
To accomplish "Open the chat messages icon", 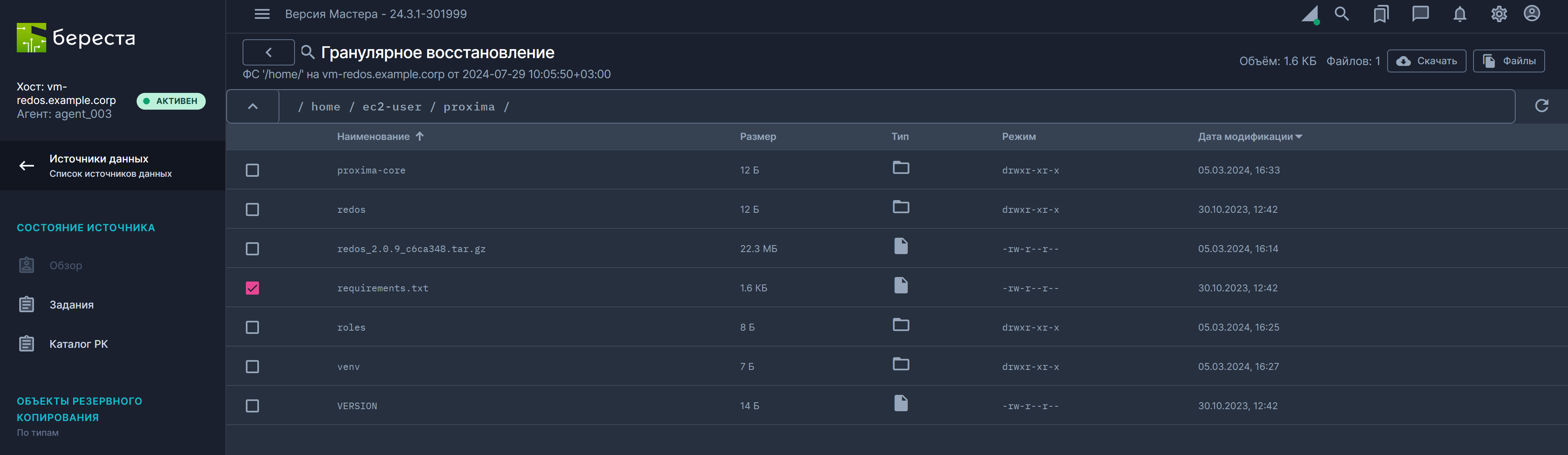I will pyautogui.click(x=1420, y=14).
